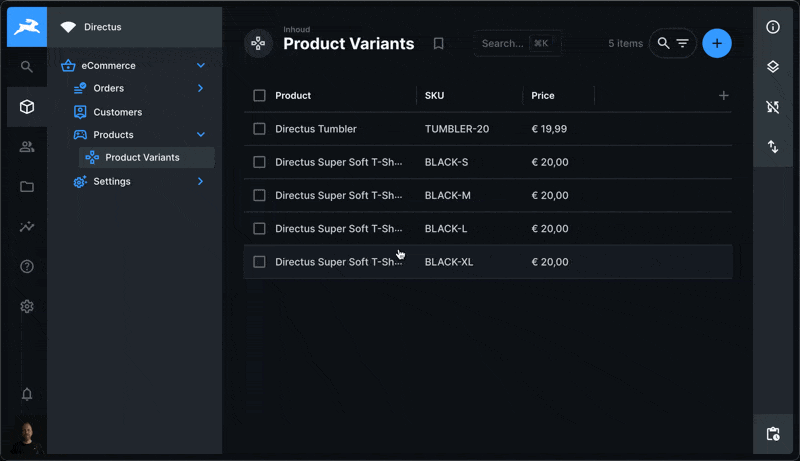This screenshot has width=800, height=461.
Task: Collapse the eCommerce folder chevron
Action: coord(201,66)
